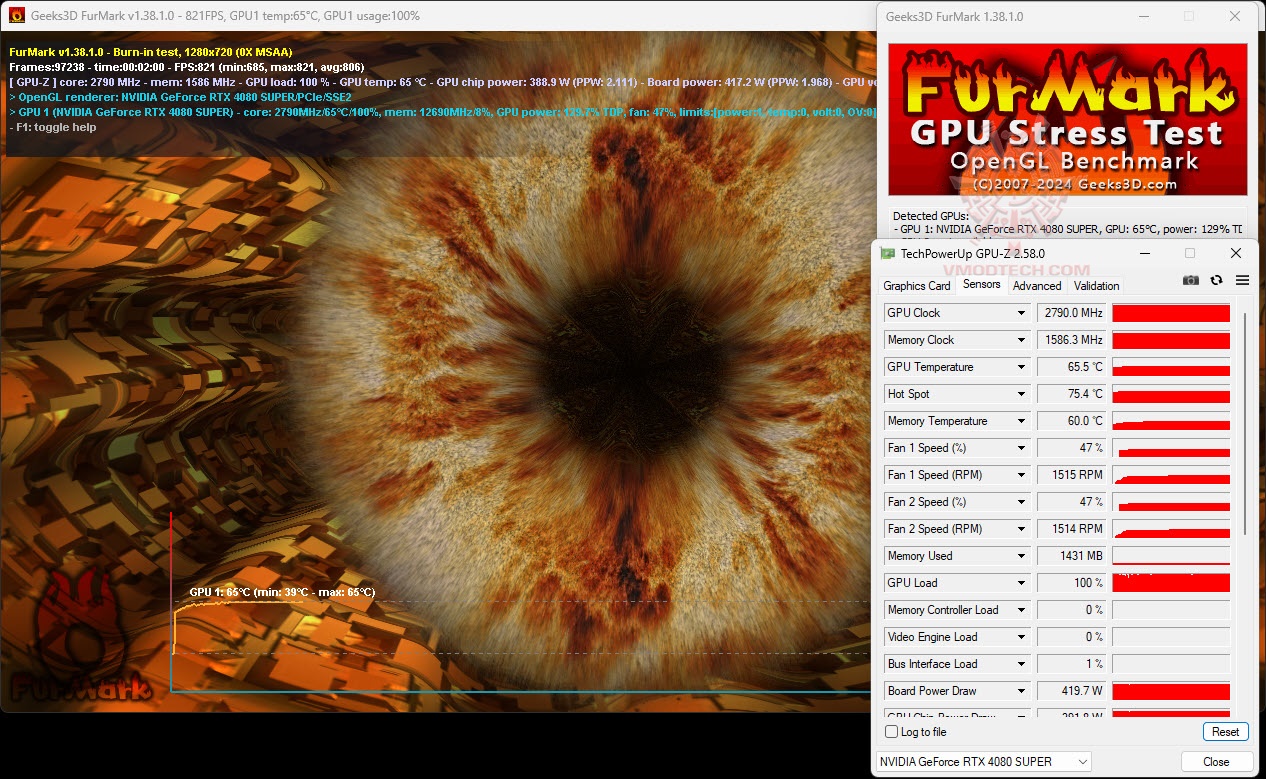Viewport: 1266px width, 779px height.
Task: Click the GPU-Z refresh icon
Action: (x=1216, y=280)
